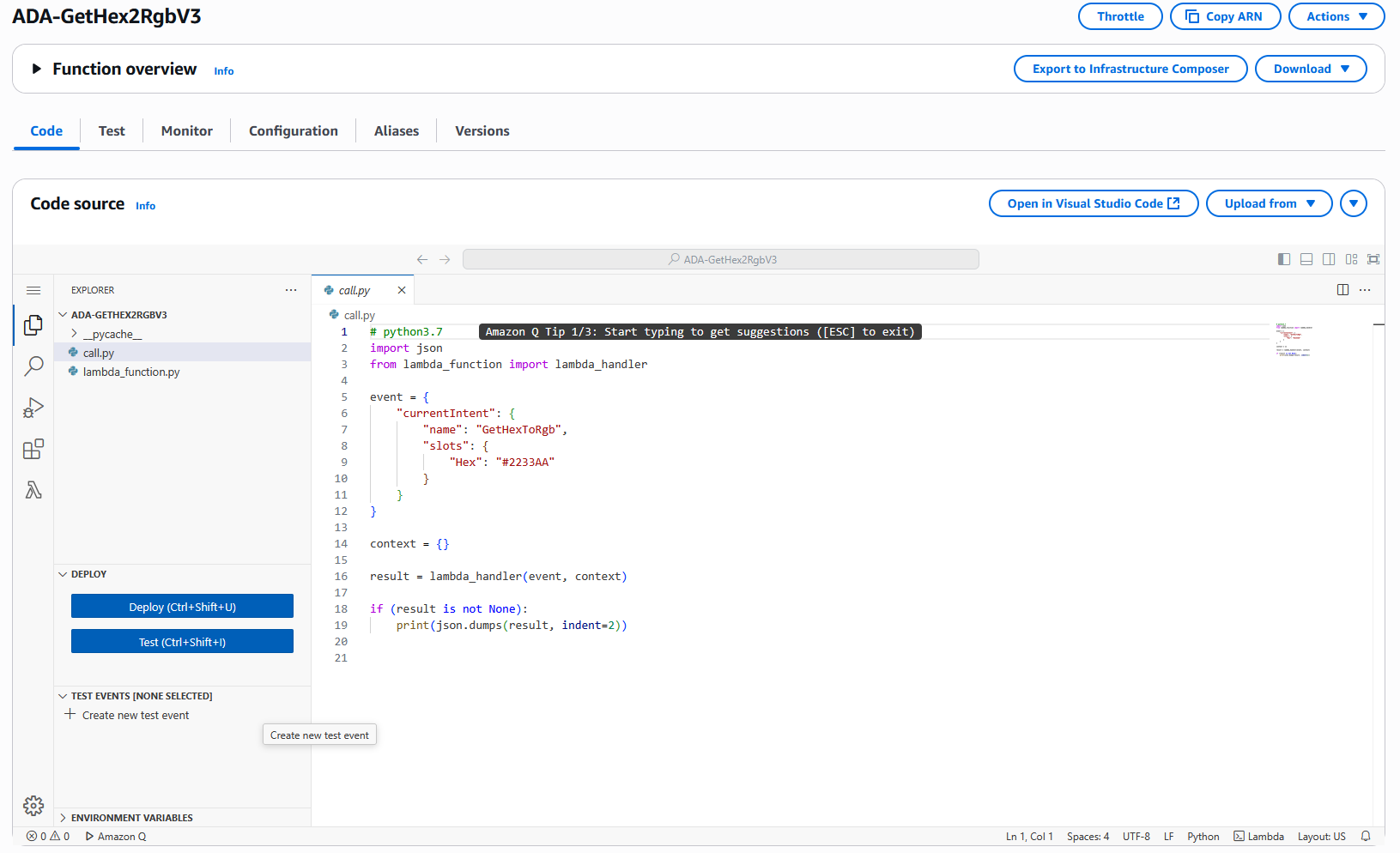
Task: Click the ADA-GetHex2RgbV3 command search box
Action: (721, 259)
